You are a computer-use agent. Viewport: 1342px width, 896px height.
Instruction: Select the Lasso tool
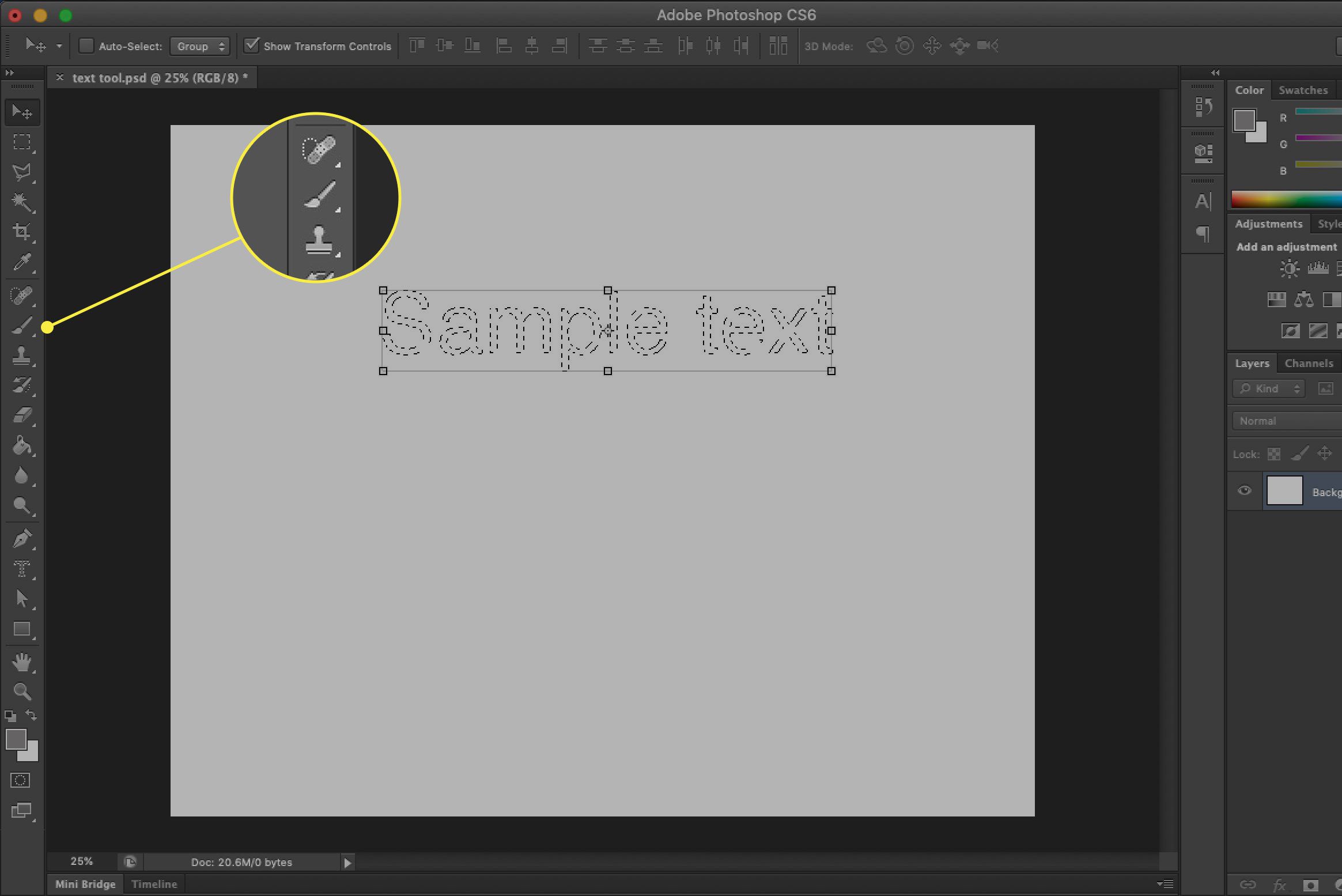coord(23,172)
